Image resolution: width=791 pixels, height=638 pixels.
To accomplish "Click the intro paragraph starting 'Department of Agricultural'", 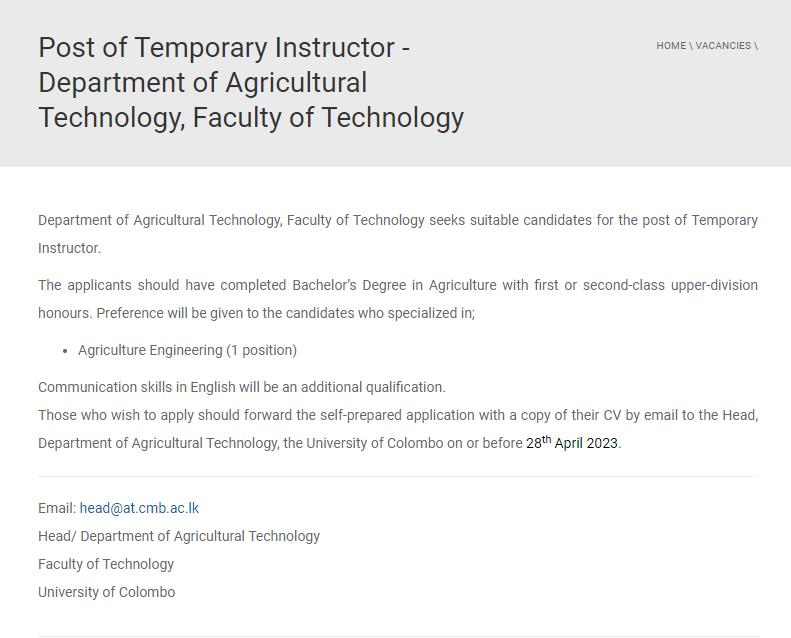I will pos(398,234).
